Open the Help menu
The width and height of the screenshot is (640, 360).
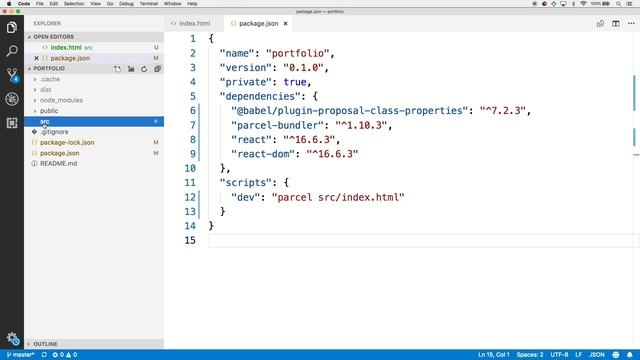point(192,4)
